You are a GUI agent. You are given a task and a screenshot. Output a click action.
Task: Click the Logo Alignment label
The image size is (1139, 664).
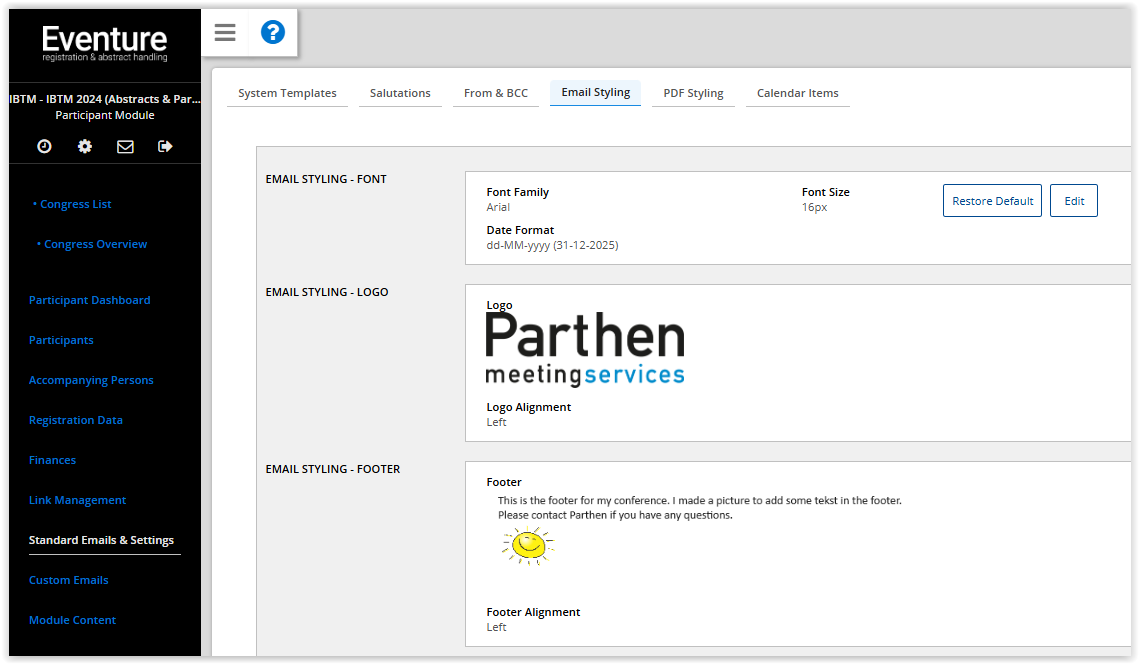tap(529, 407)
